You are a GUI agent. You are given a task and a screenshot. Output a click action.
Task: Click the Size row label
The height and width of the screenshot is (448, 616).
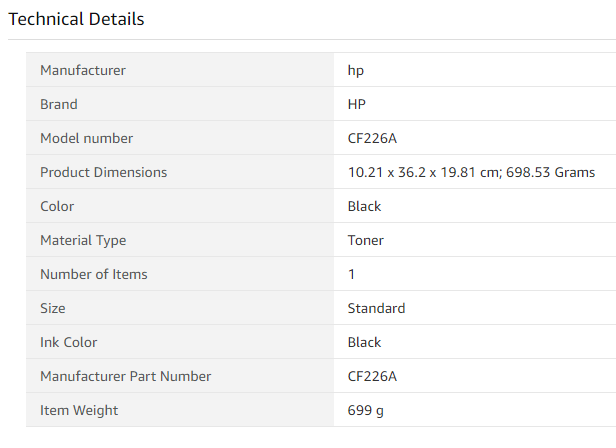click(54, 308)
